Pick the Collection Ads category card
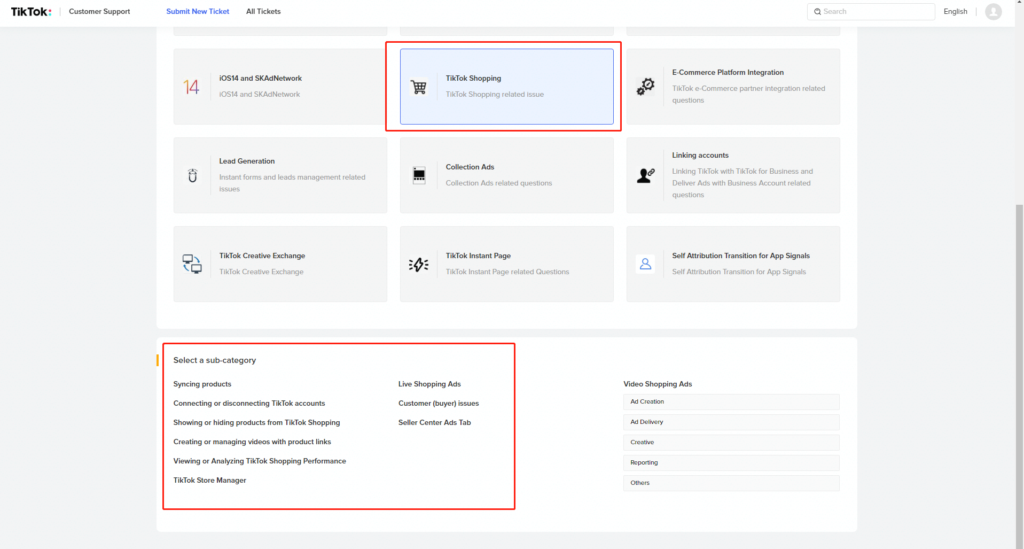Image resolution: width=1024 pixels, height=549 pixels. 507,175
